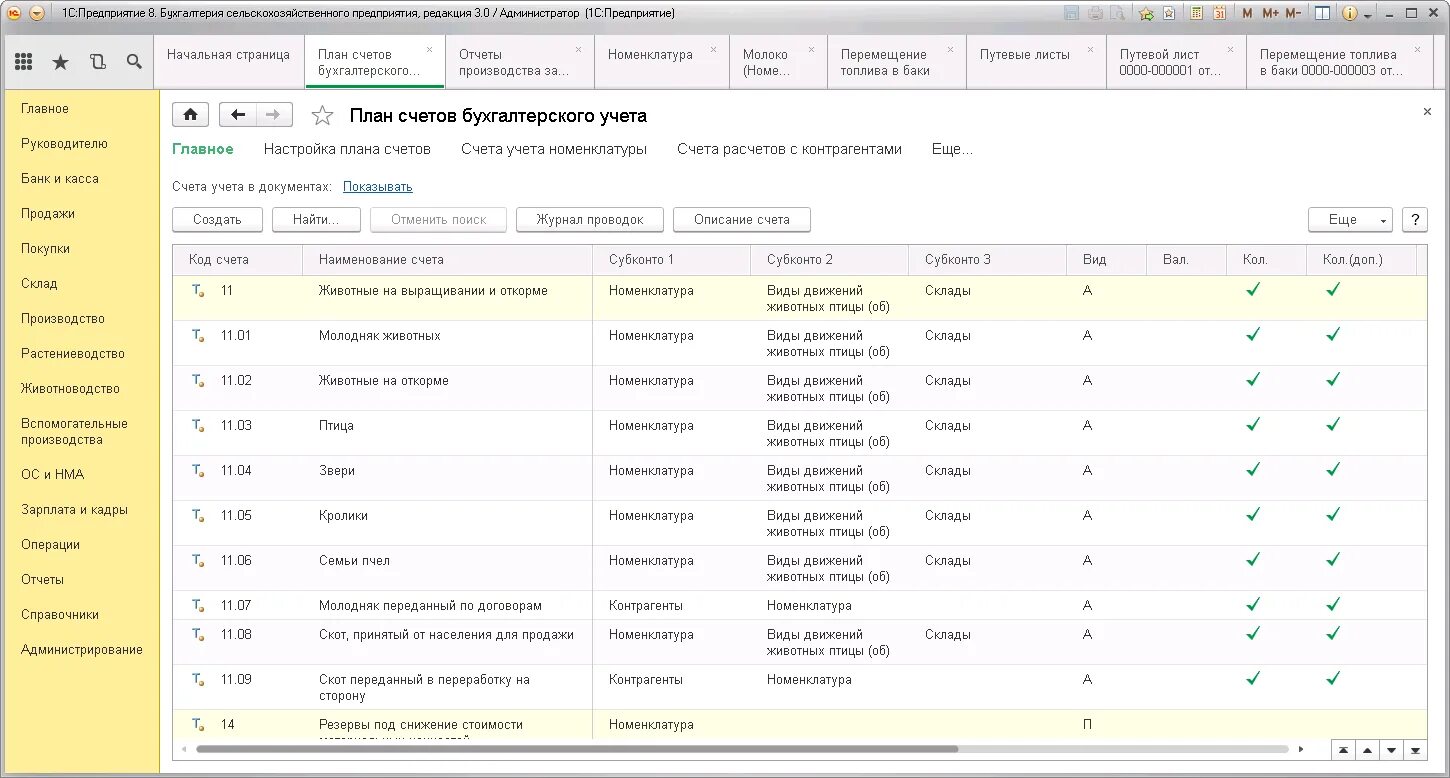
Task: Open the calendar icon in title bar
Action: [1219, 13]
